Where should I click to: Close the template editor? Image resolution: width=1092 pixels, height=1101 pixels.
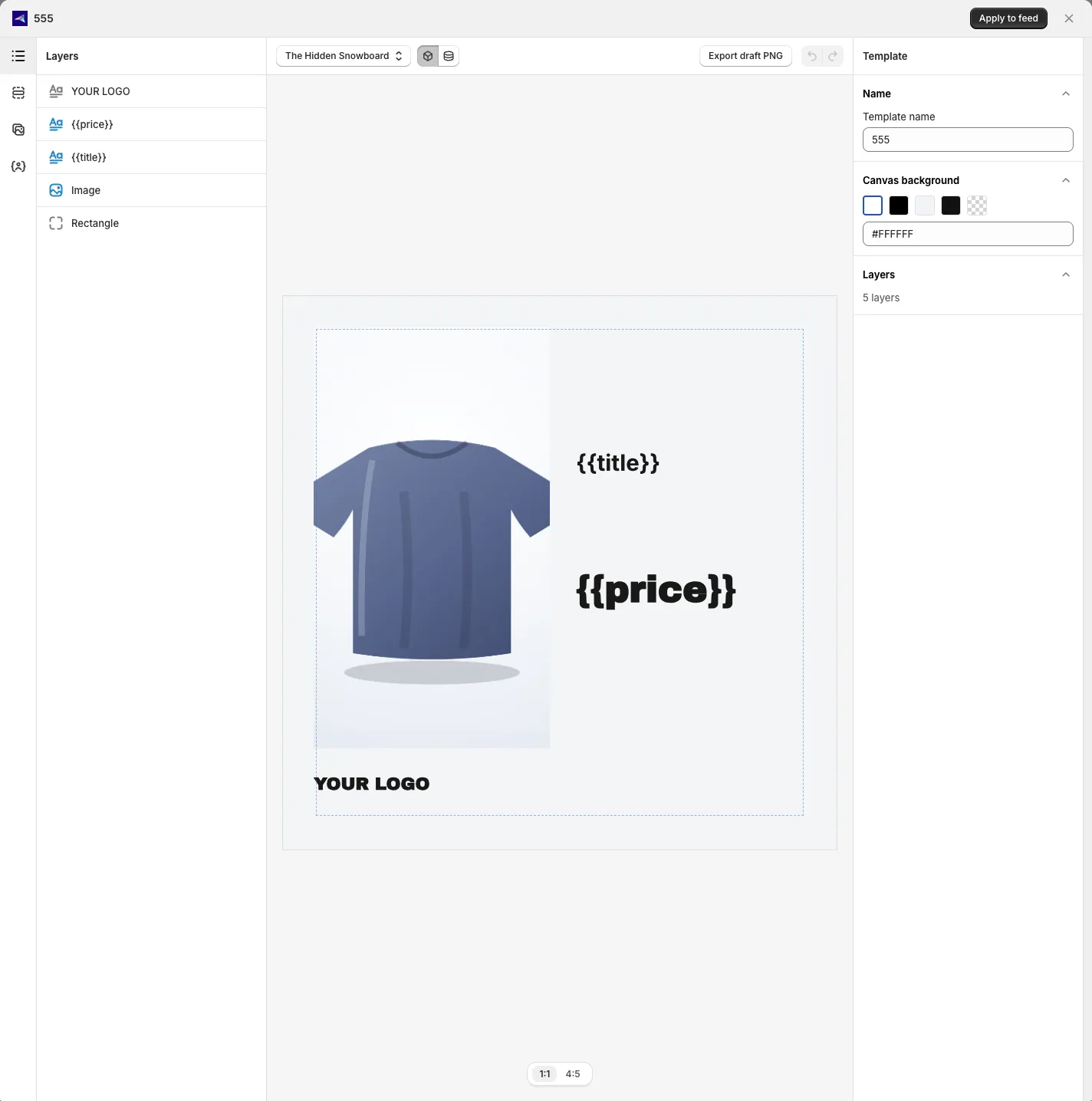[x=1069, y=18]
